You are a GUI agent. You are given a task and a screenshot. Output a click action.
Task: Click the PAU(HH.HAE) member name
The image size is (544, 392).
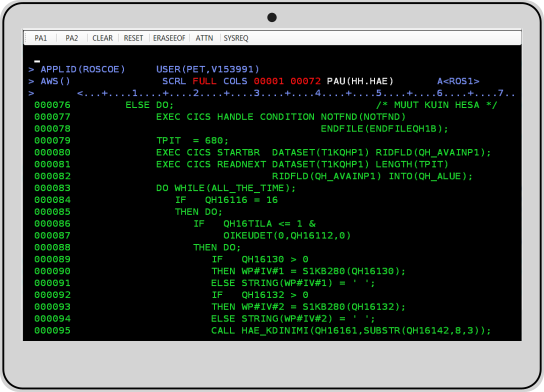point(360,81)
